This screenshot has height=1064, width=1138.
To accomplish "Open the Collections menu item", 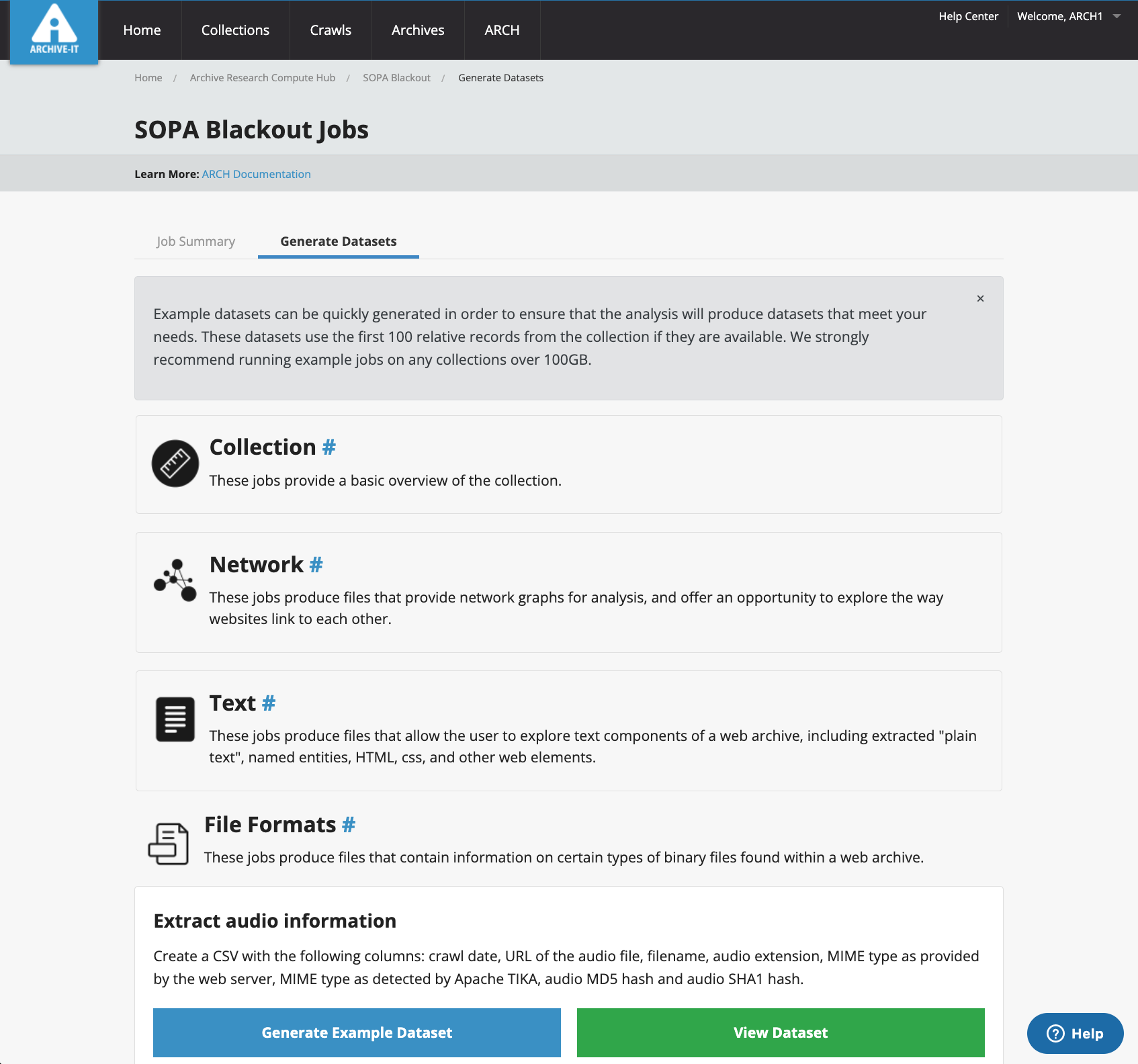I will [235, 30].
